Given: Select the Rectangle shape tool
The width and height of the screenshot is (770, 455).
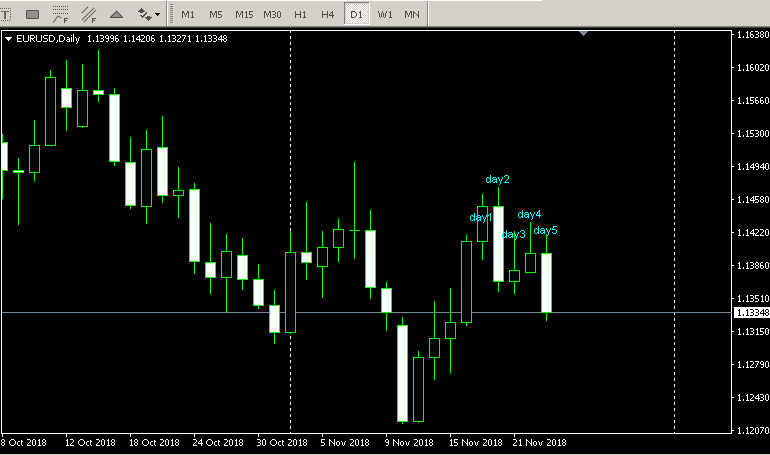Looking at the screenshot, I should pyautogui.click(x=32, y=15).
